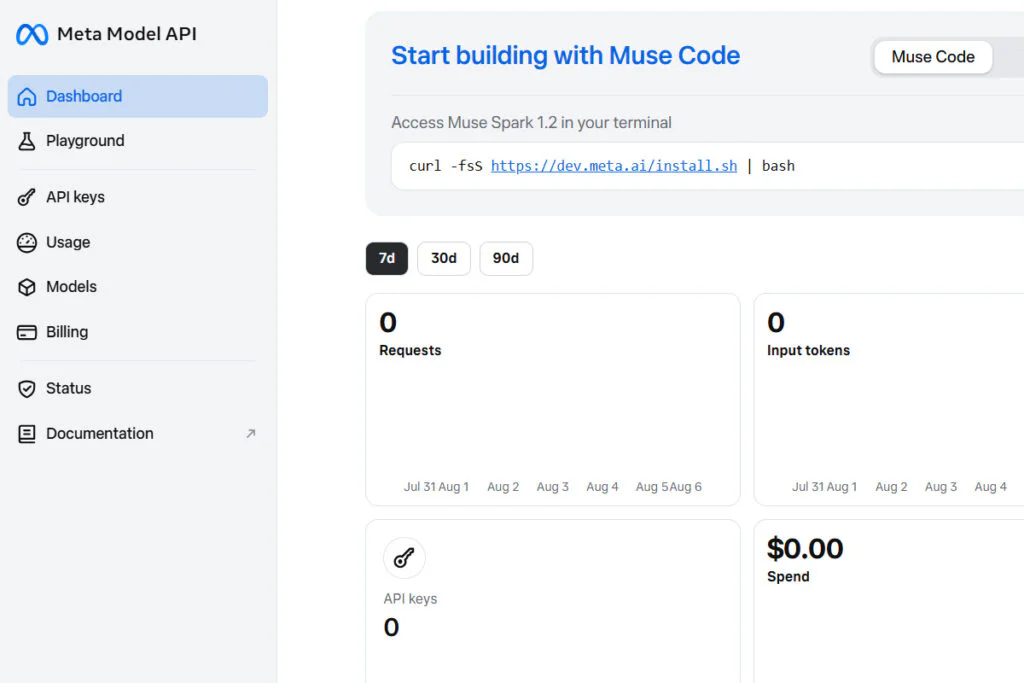This screenshot has width=1024, height=683.
Task: Click the Input tokens label
Action: pos(808,351)
